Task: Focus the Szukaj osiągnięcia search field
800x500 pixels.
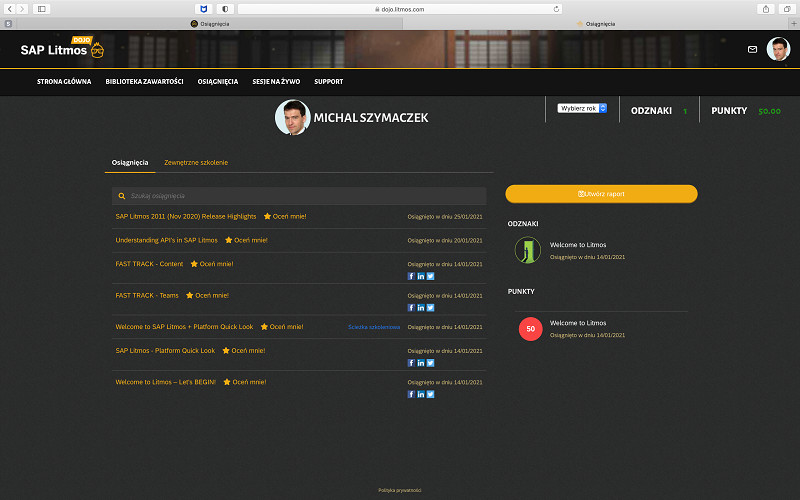Action: pyautogui.click(x=299, y=196)
